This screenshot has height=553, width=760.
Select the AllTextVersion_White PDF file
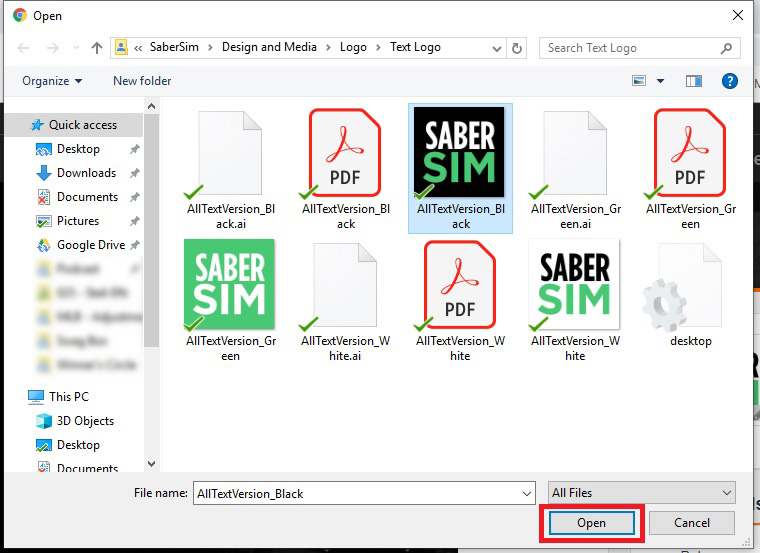point(460,300)
